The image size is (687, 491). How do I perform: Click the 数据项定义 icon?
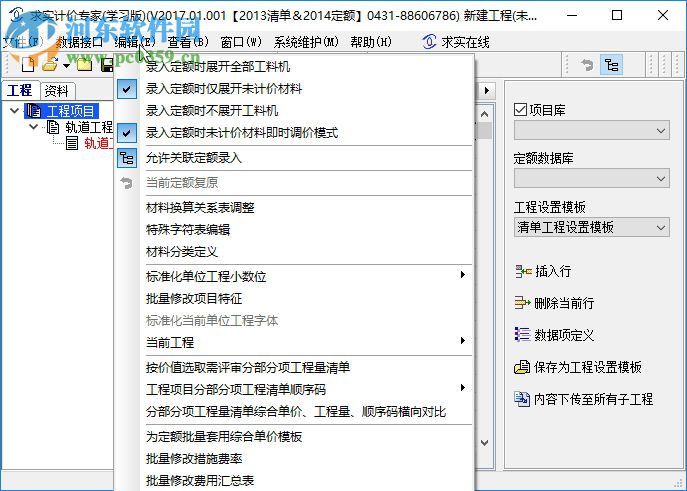[x=523, y=335]
